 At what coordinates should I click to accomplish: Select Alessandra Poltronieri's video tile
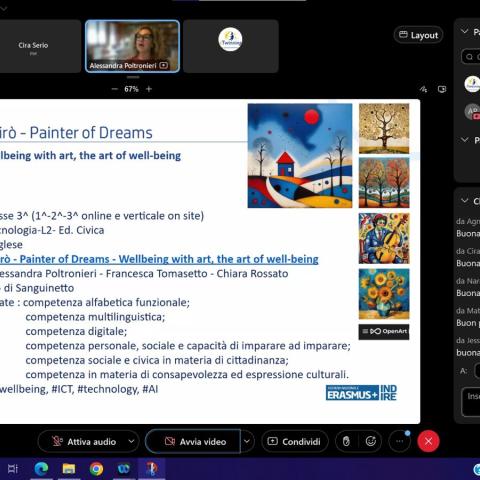click(x=132, y=46)
